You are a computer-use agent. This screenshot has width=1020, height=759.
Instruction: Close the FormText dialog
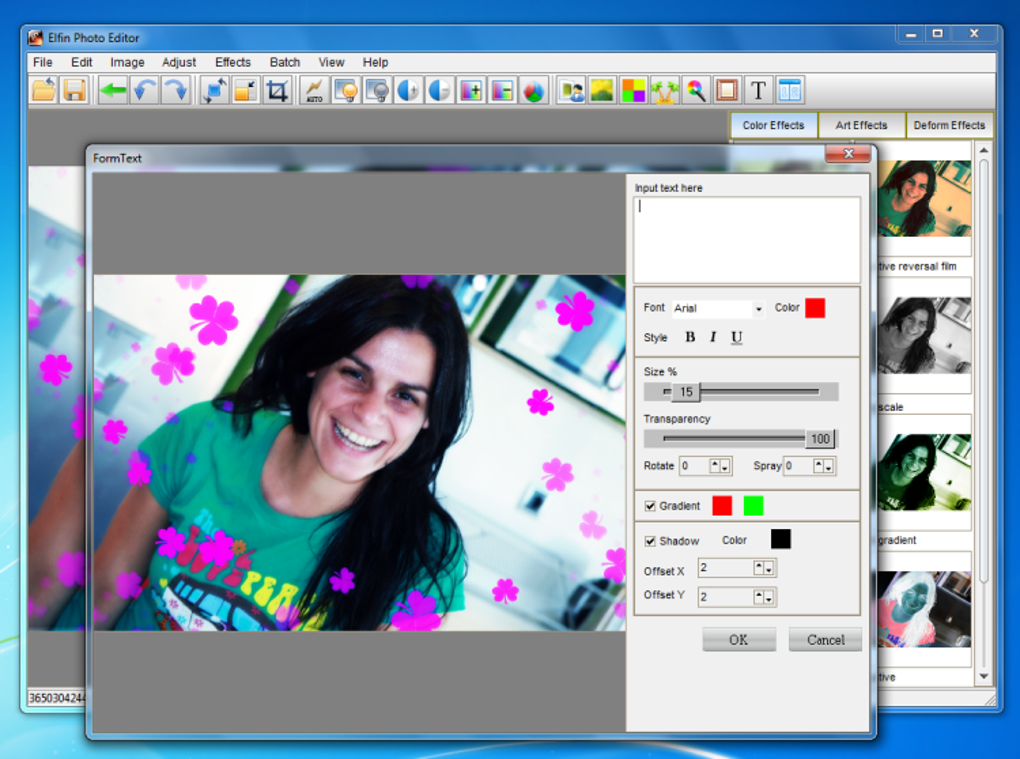pyautogui.click(x=848, y=154)
